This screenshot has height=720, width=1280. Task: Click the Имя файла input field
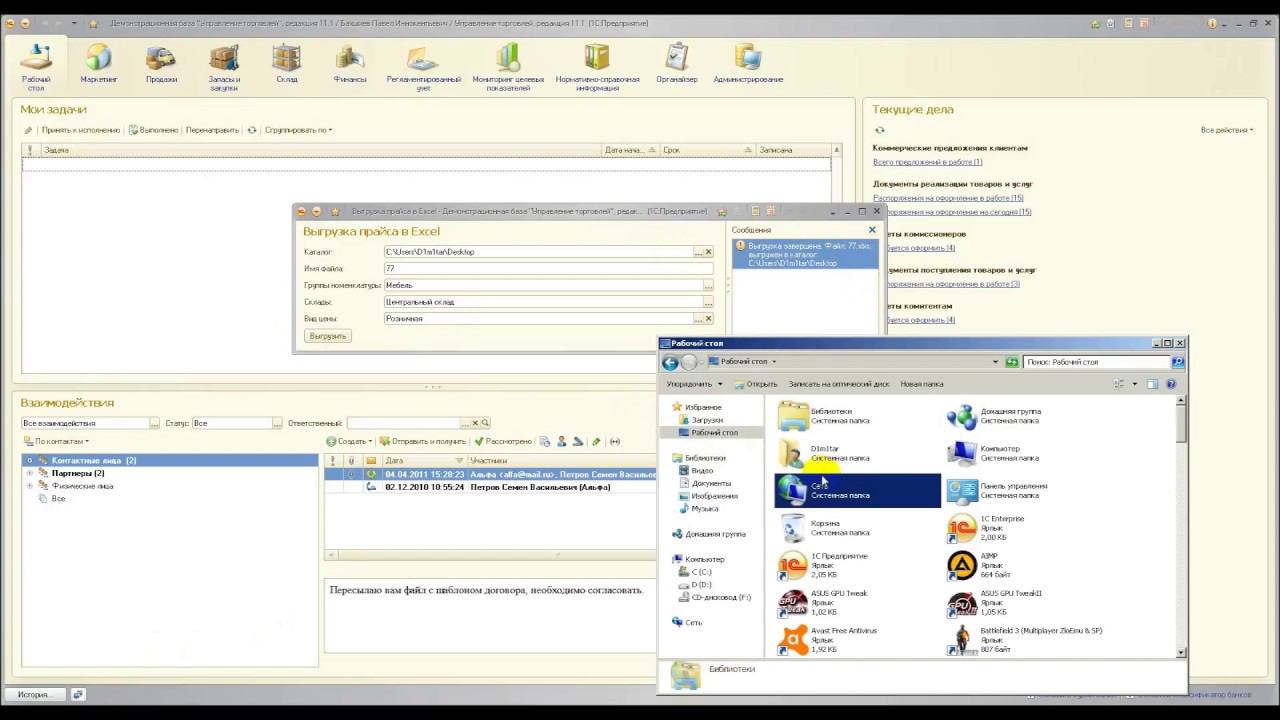tap(549, 268)
